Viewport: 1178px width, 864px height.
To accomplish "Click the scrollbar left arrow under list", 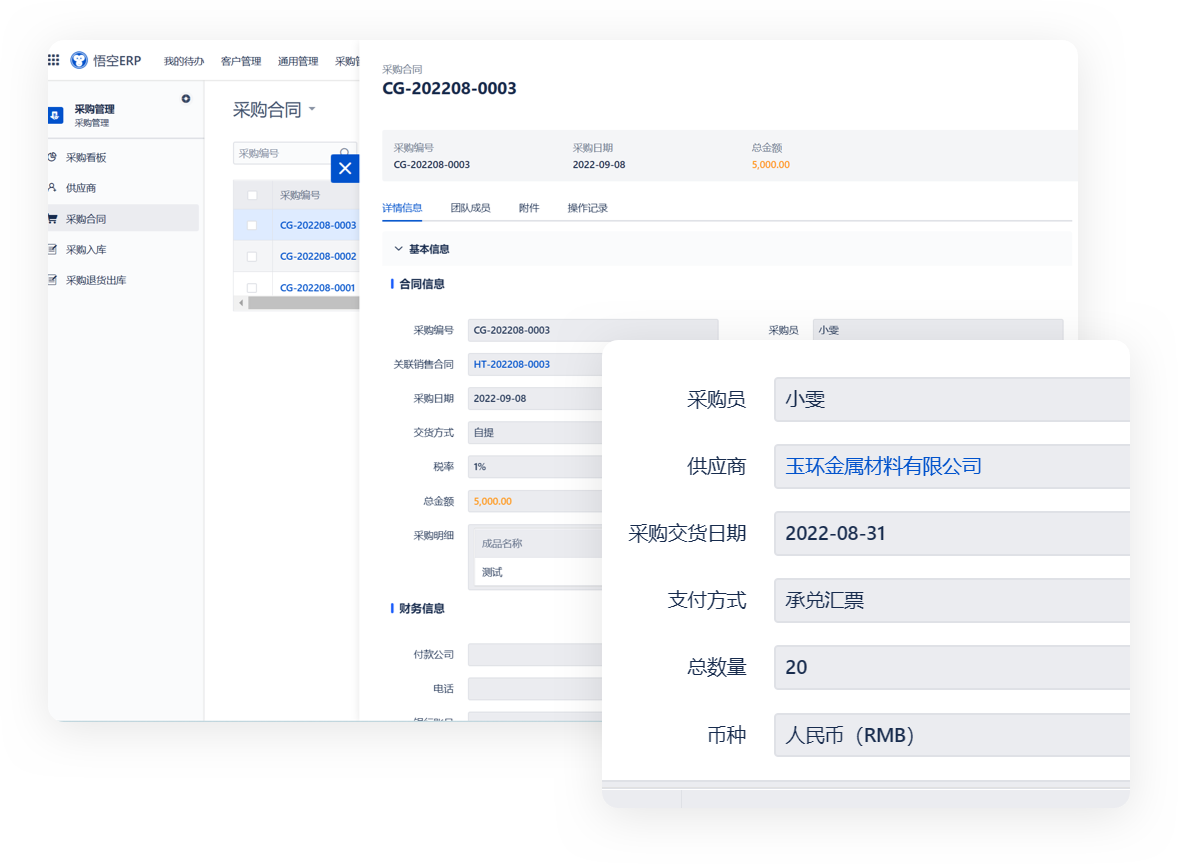I will (x=240, y=303).
